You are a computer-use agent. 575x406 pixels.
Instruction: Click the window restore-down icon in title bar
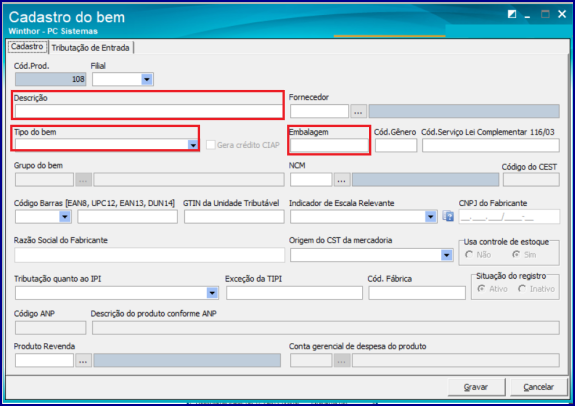coord(512,14)
